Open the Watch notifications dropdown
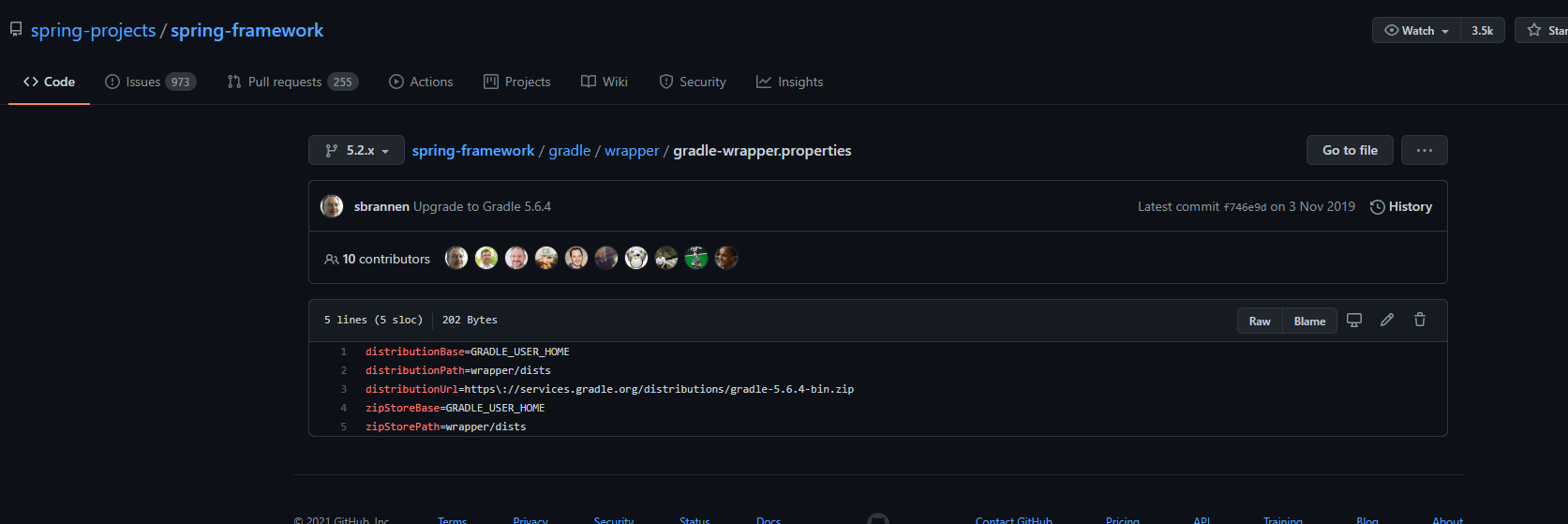The width and height of the screenshot is (1568, 524). 1416,30
